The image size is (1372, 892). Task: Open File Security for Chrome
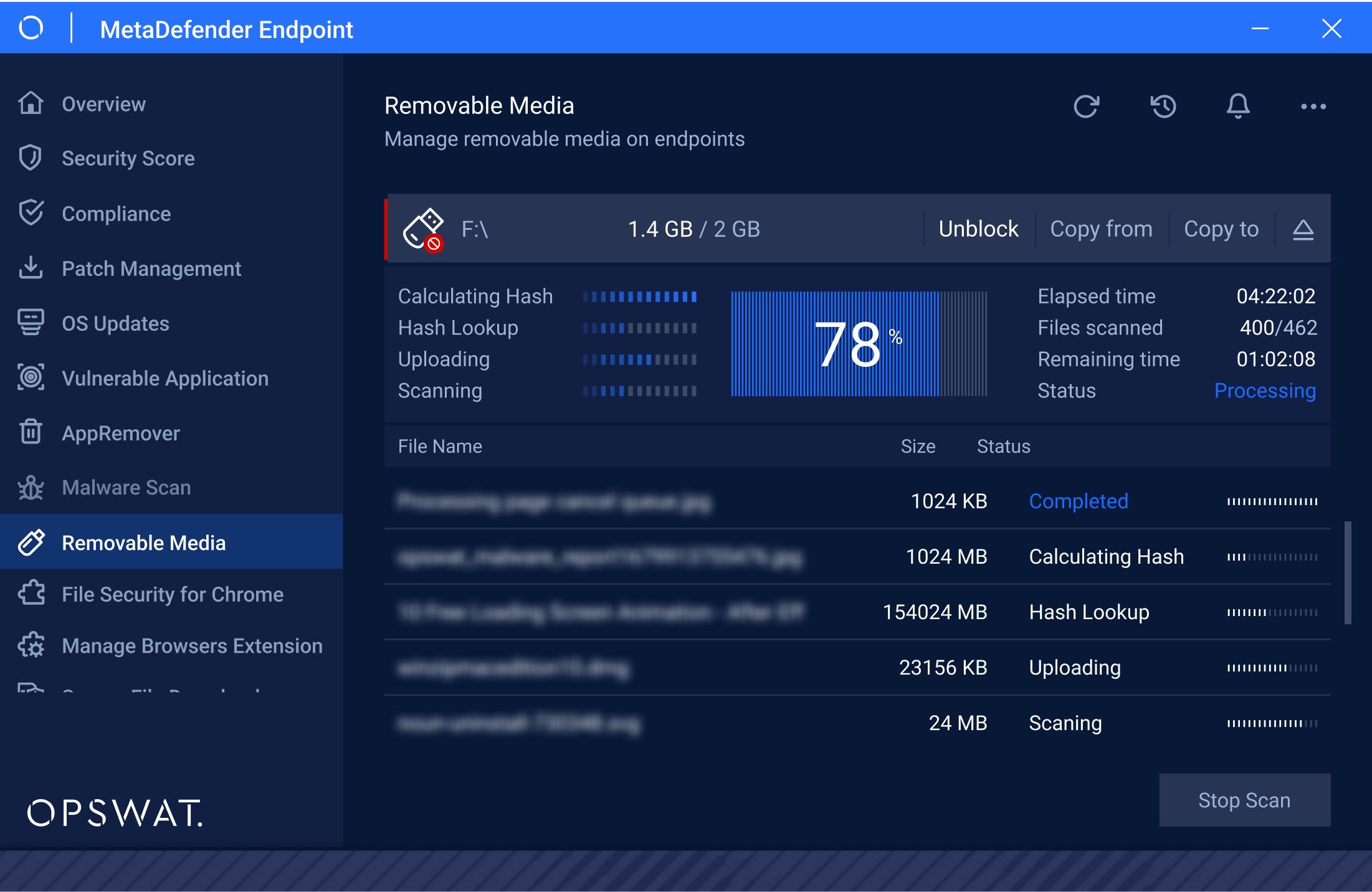pyautogui.click(x=173, y=594)
